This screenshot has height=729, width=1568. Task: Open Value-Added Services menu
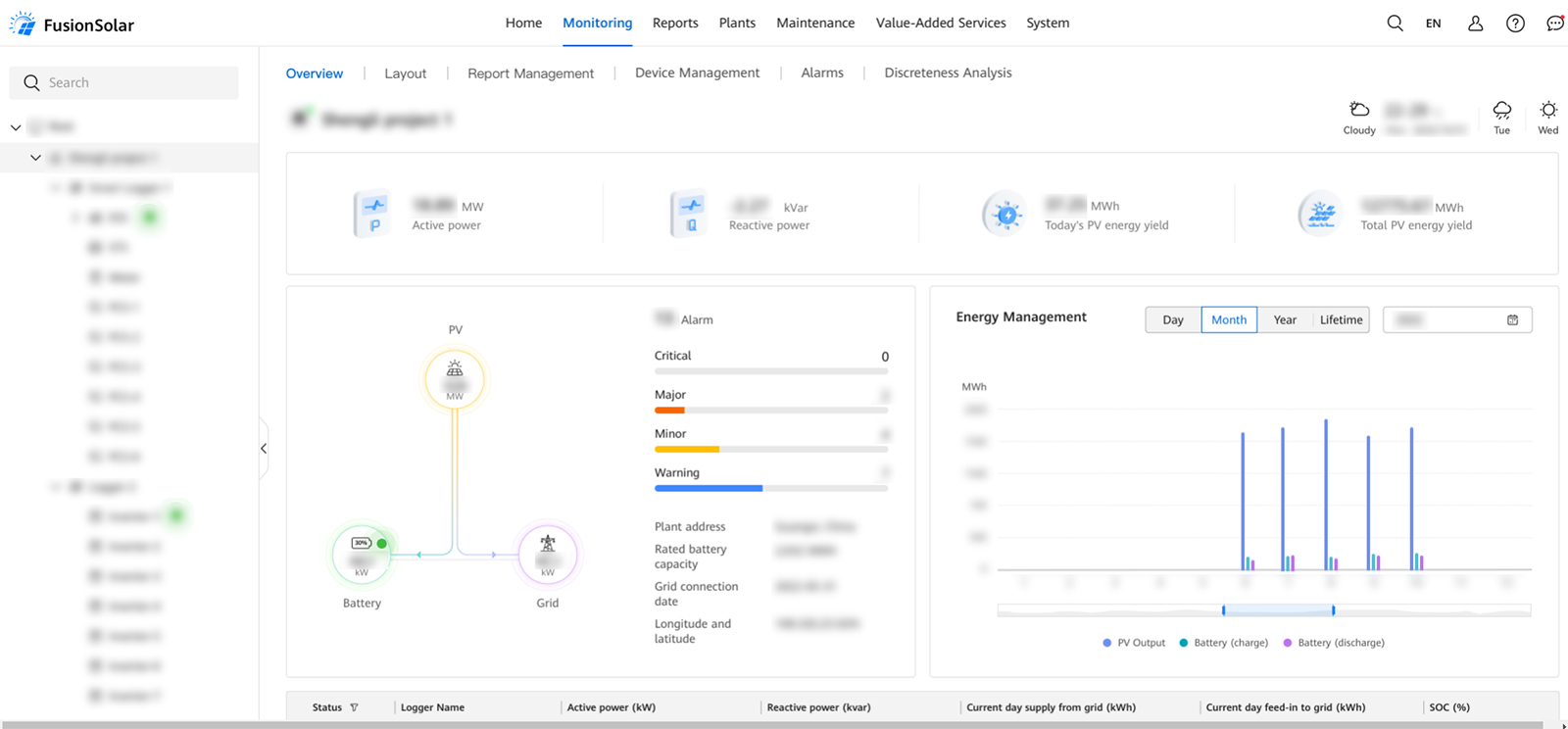point(941,23)
